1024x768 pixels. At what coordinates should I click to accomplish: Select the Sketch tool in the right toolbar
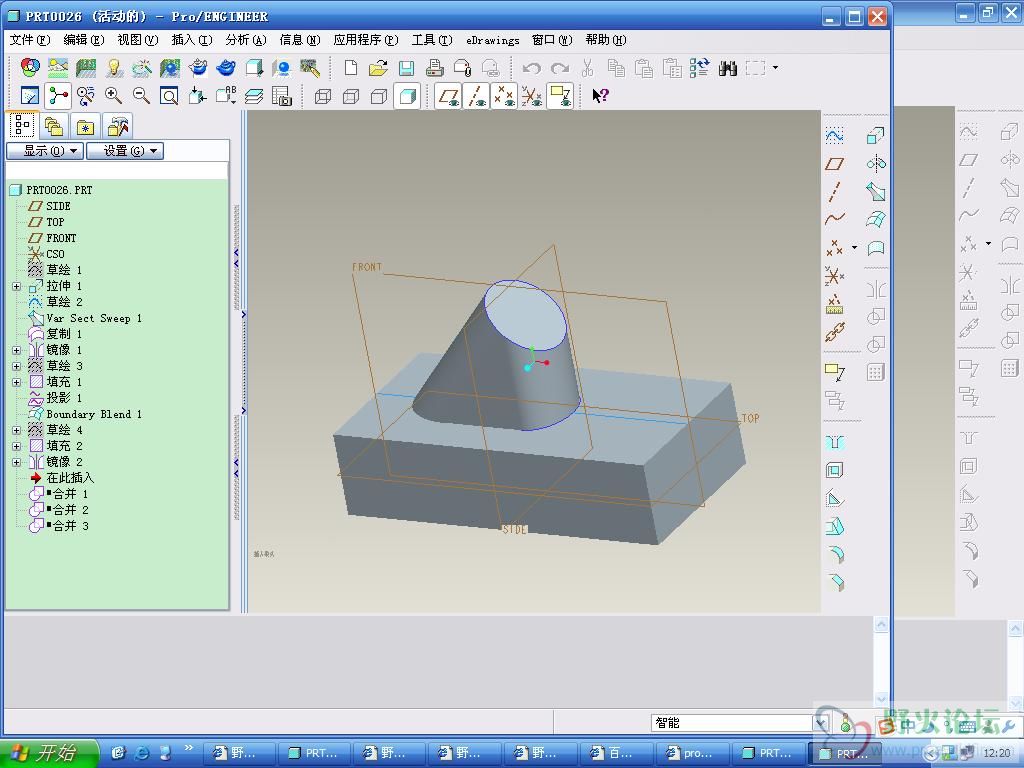[x=834, y=135]
